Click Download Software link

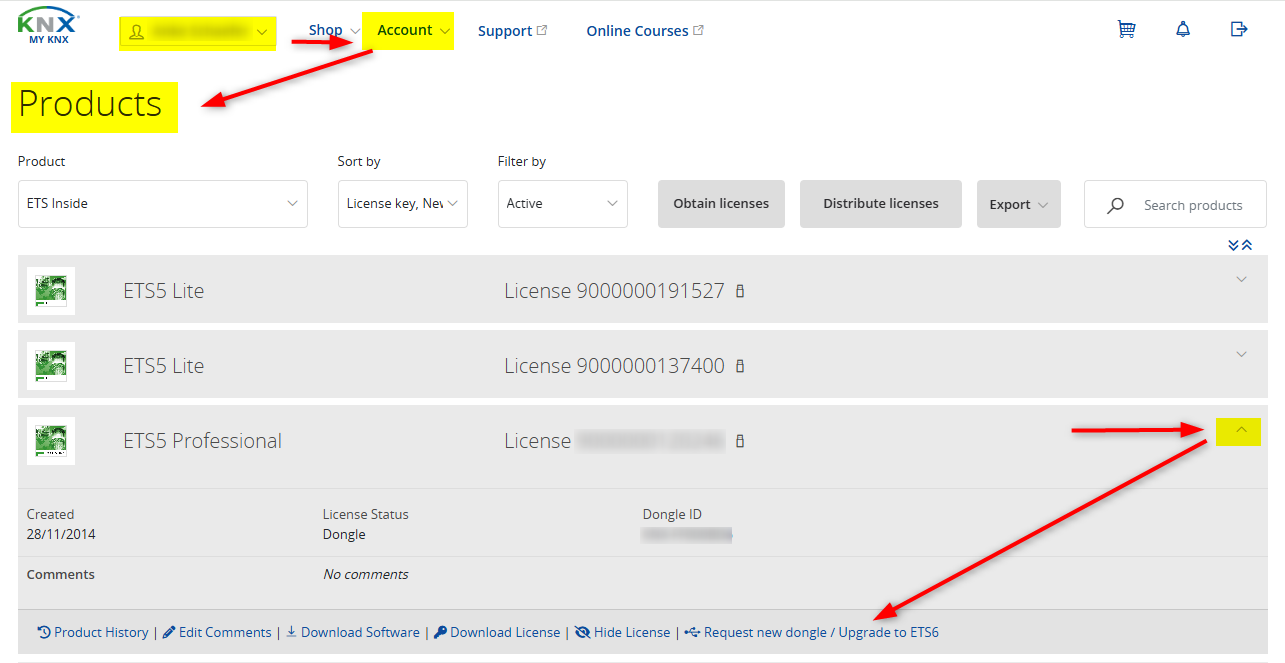coord(353,632)
